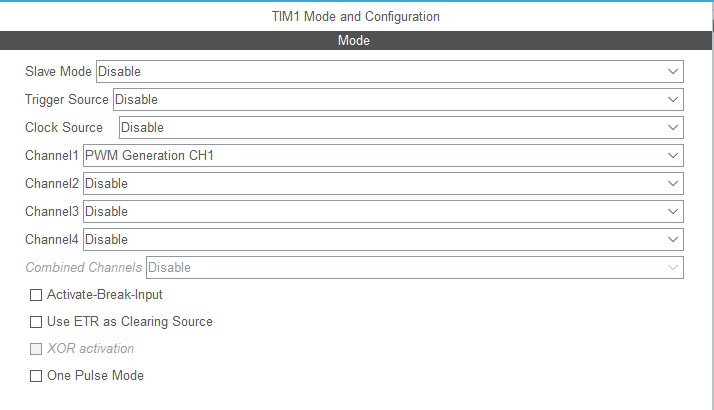714x410 pixels.
Task: Open Channel1 PWM Generation CH1 dropdown
Action: 383,155
